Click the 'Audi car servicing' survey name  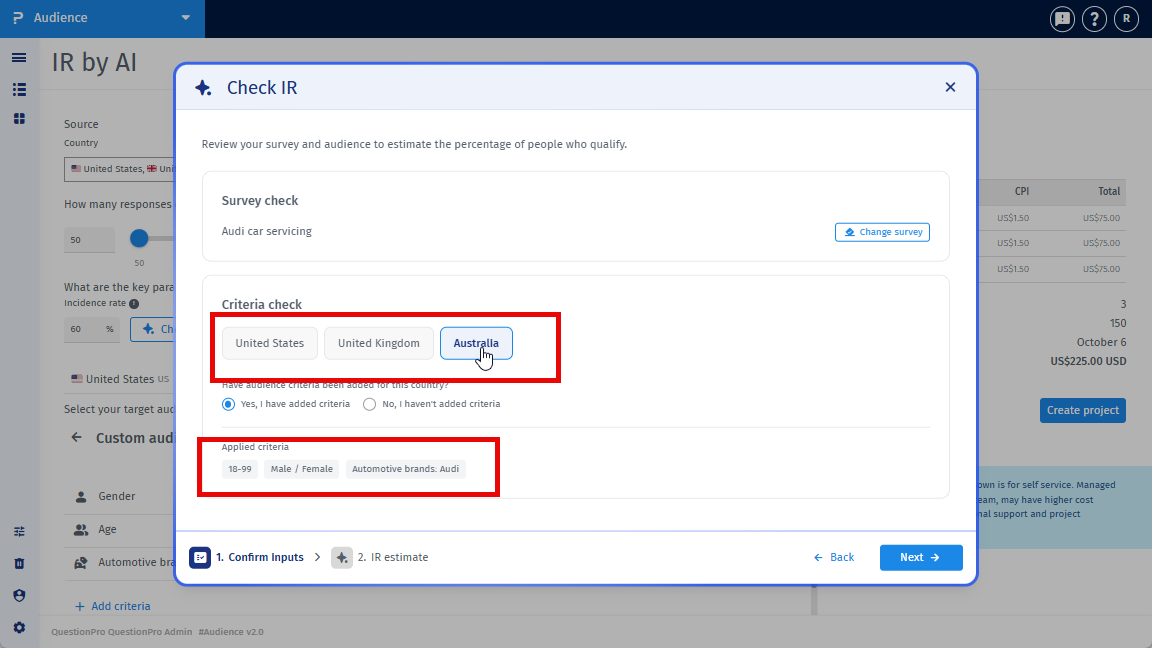(267, 231)
